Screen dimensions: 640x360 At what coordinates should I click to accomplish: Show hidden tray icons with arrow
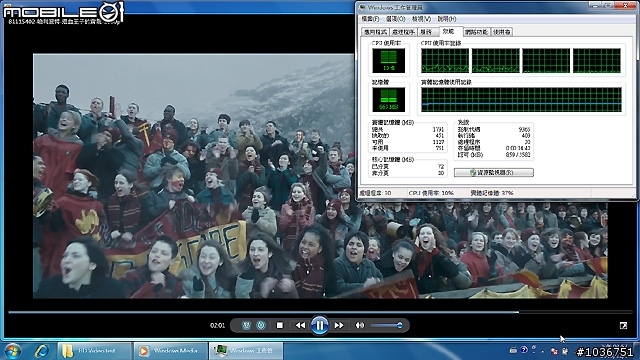[x=542, y=351]
